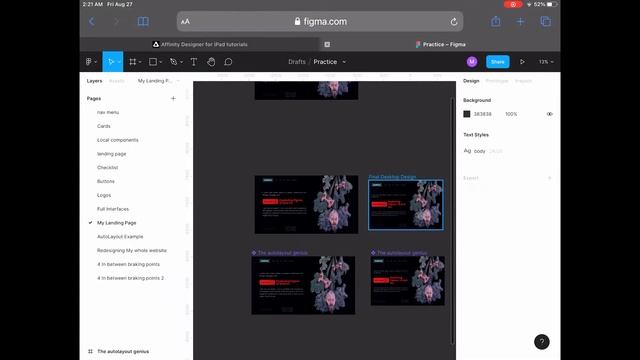Viewport: 640px width, 360px height.
Task: Open the nav menu page
Action: pyautogui.click(x=108, y=112)
